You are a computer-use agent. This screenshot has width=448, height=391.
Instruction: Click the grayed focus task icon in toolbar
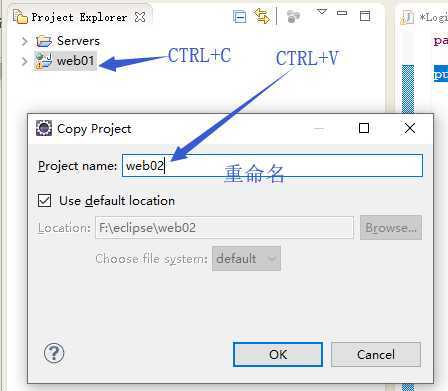(293, 16)
